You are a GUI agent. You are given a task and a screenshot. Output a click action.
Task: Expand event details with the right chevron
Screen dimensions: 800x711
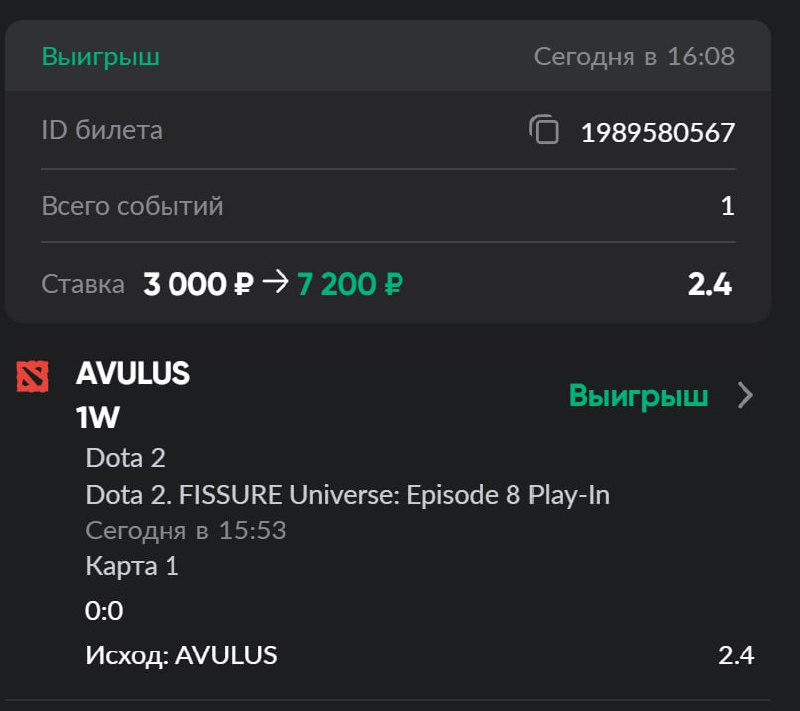(x=745, y=396)
